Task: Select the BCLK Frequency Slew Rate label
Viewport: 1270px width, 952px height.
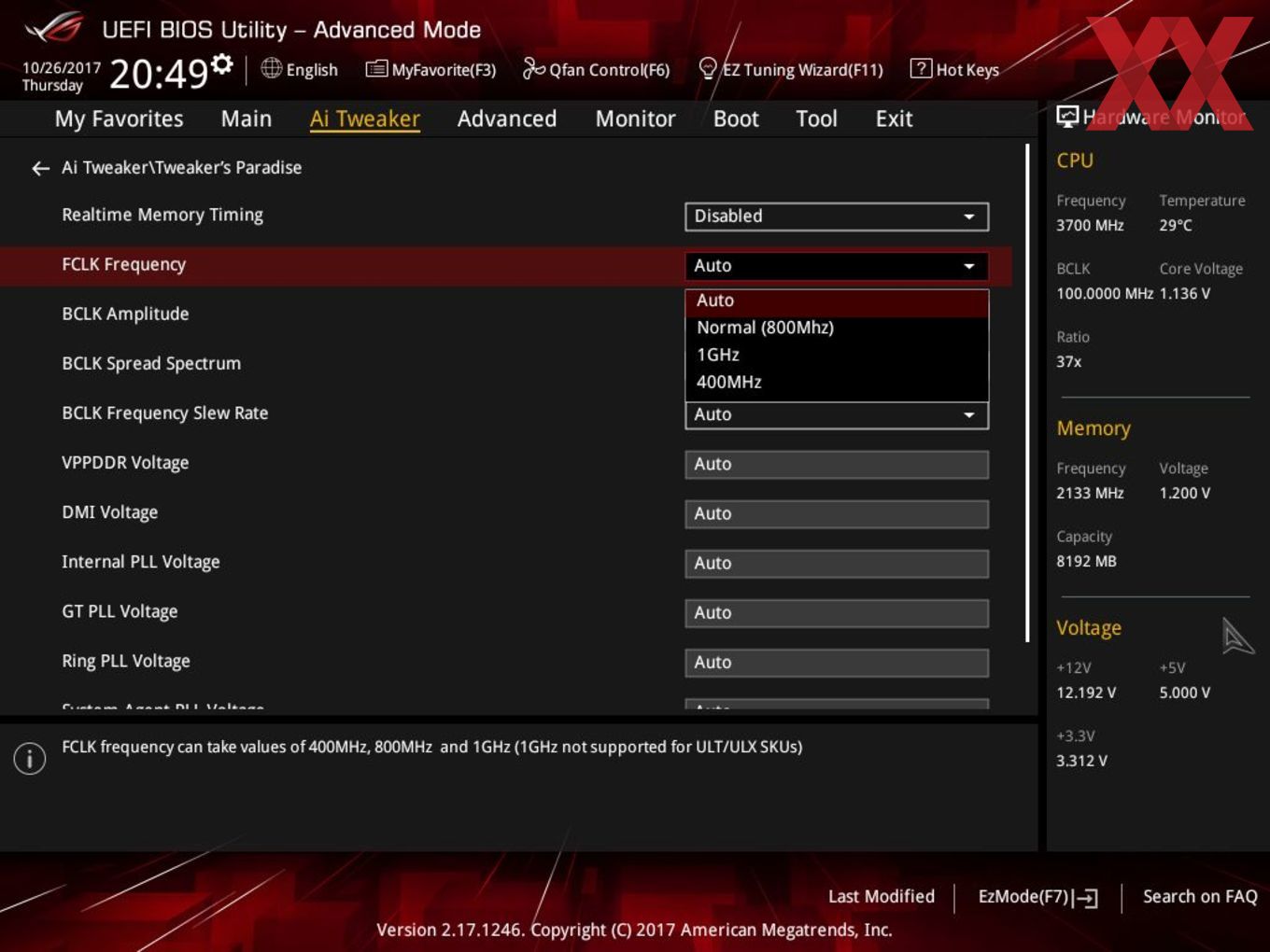Action: pos(165,413)
